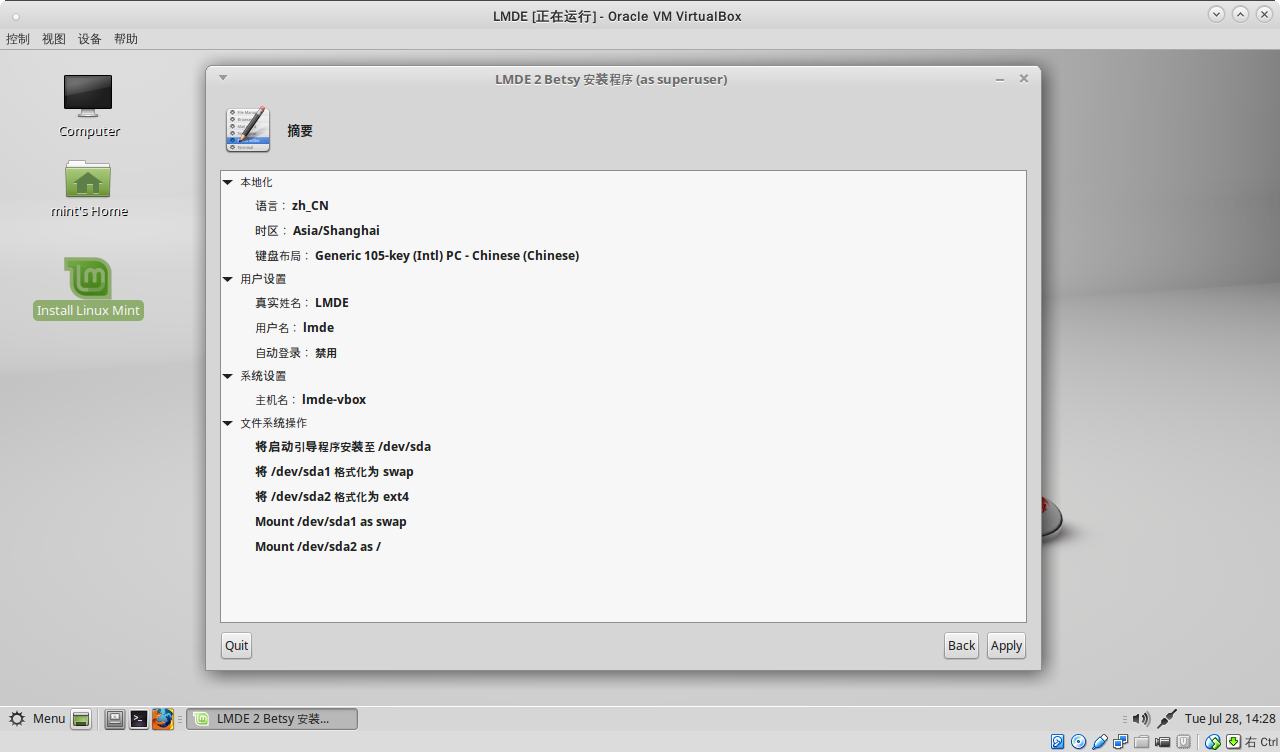Collapse the 用户设置 section
The image size is (1280, 752).
[228, 279]
